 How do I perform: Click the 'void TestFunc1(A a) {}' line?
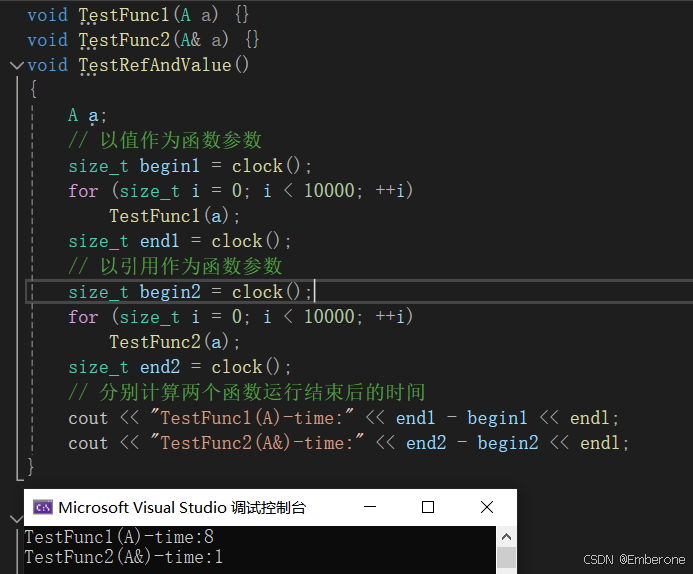(x=138, y=15)
